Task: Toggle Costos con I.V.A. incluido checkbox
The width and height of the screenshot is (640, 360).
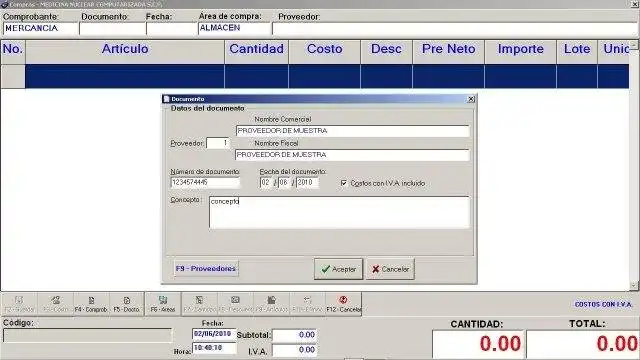Action: [x=344, y=183]
